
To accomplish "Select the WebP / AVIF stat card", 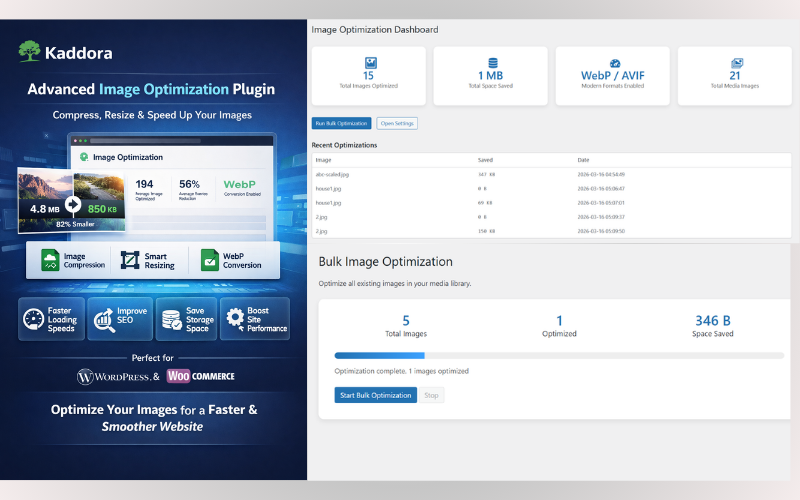I will pyautogui.click(x=612, y=76).
